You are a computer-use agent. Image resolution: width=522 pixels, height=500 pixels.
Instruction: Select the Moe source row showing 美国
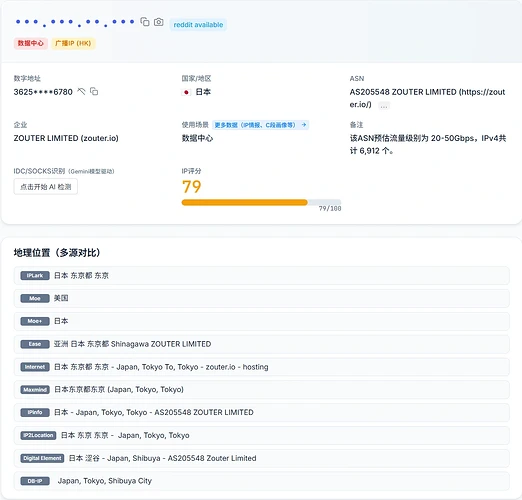[262, 298]
